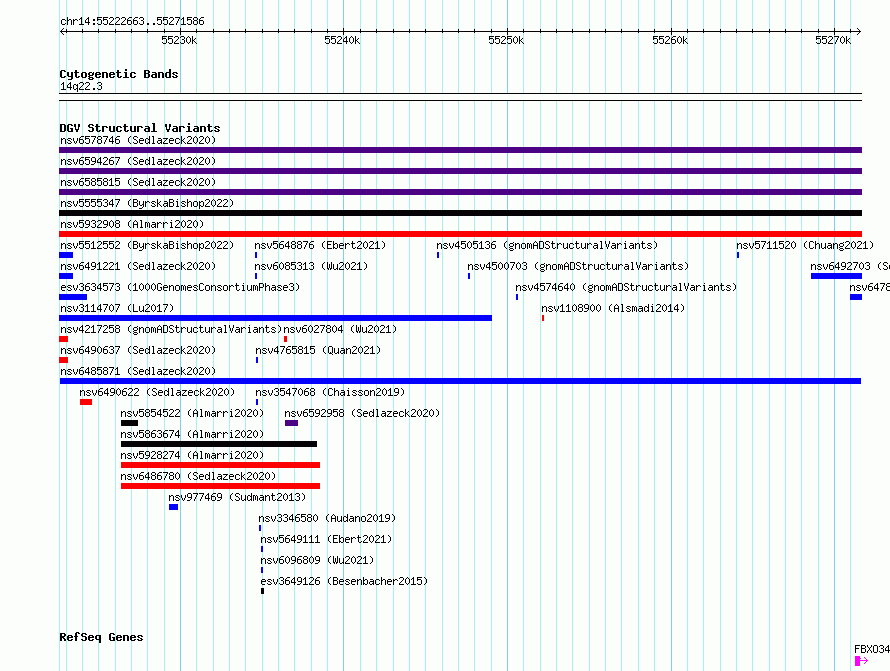Select nsv6027804 (Wu2021) label
Image resolution: width=890 pixels, height=671 pixels.
340,329
